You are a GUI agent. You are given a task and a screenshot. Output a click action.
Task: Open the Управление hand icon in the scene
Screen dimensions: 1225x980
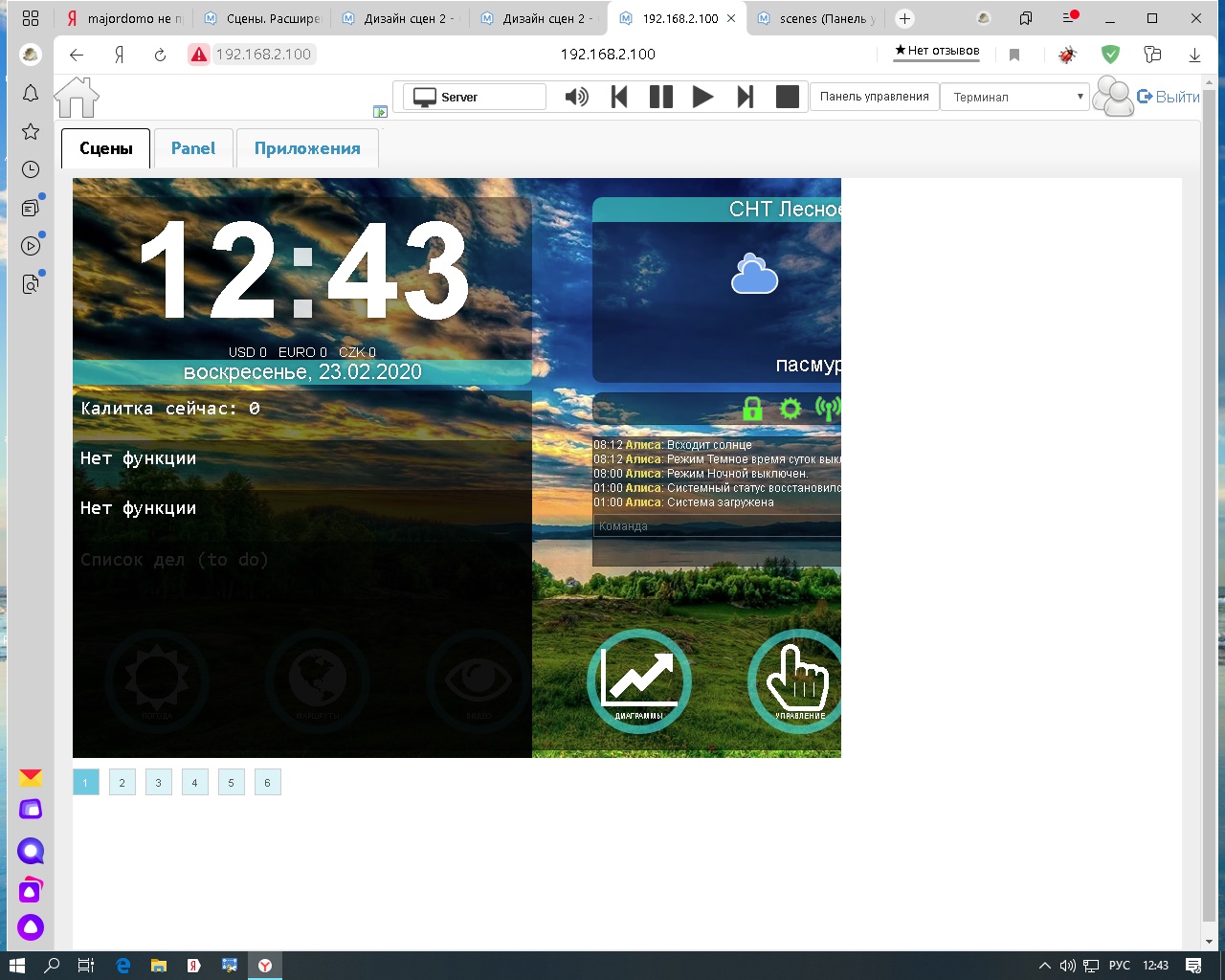(x=794, y=681)
